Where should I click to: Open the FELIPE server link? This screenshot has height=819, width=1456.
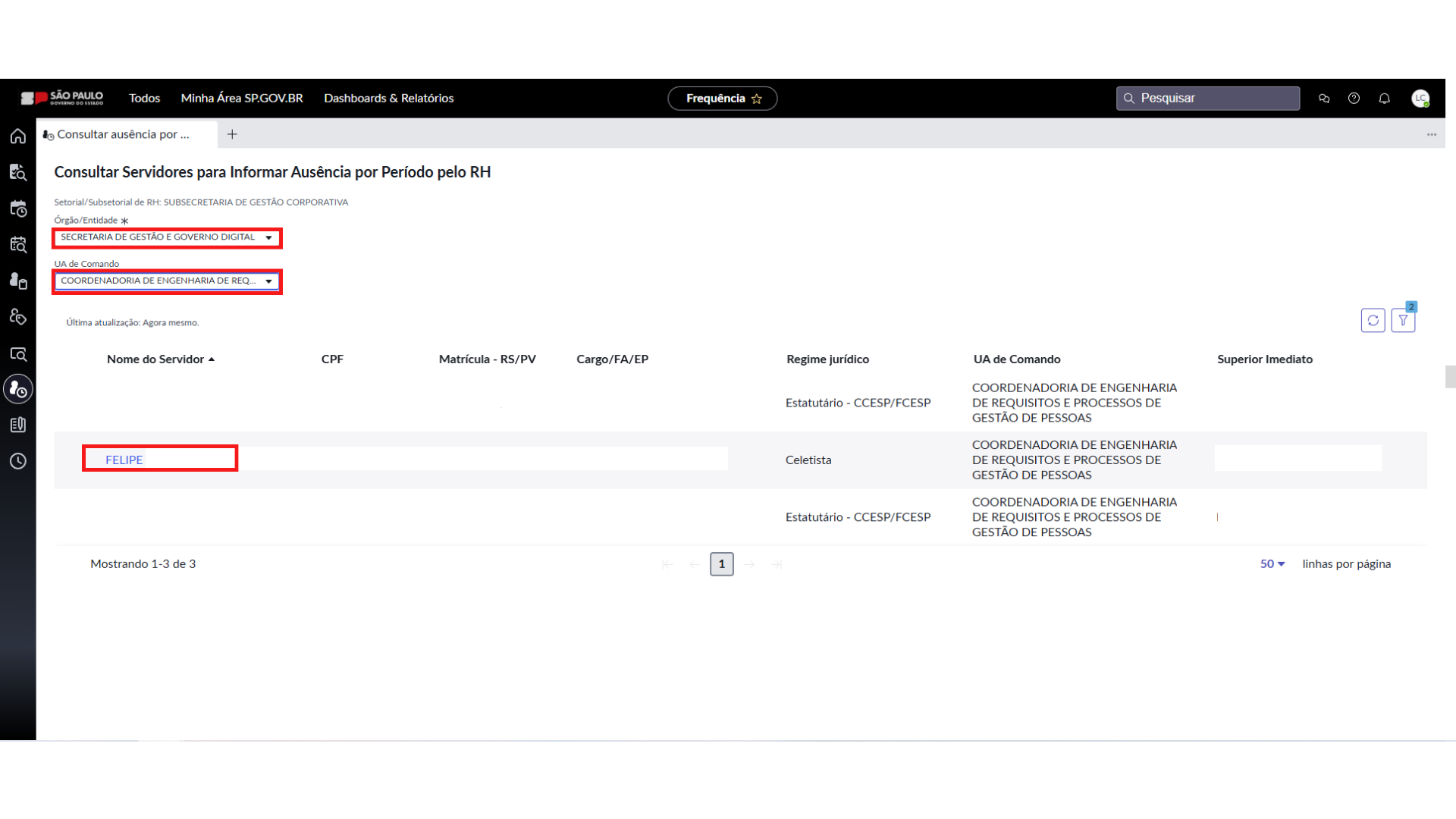pos(124,460)
